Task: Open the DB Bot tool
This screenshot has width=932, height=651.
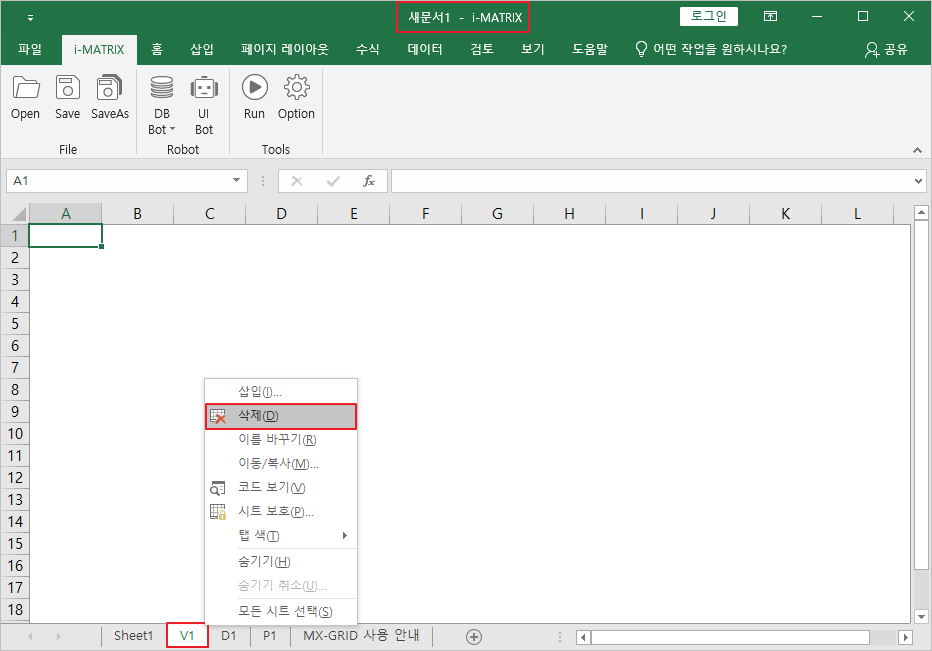Action: (162, 105)
